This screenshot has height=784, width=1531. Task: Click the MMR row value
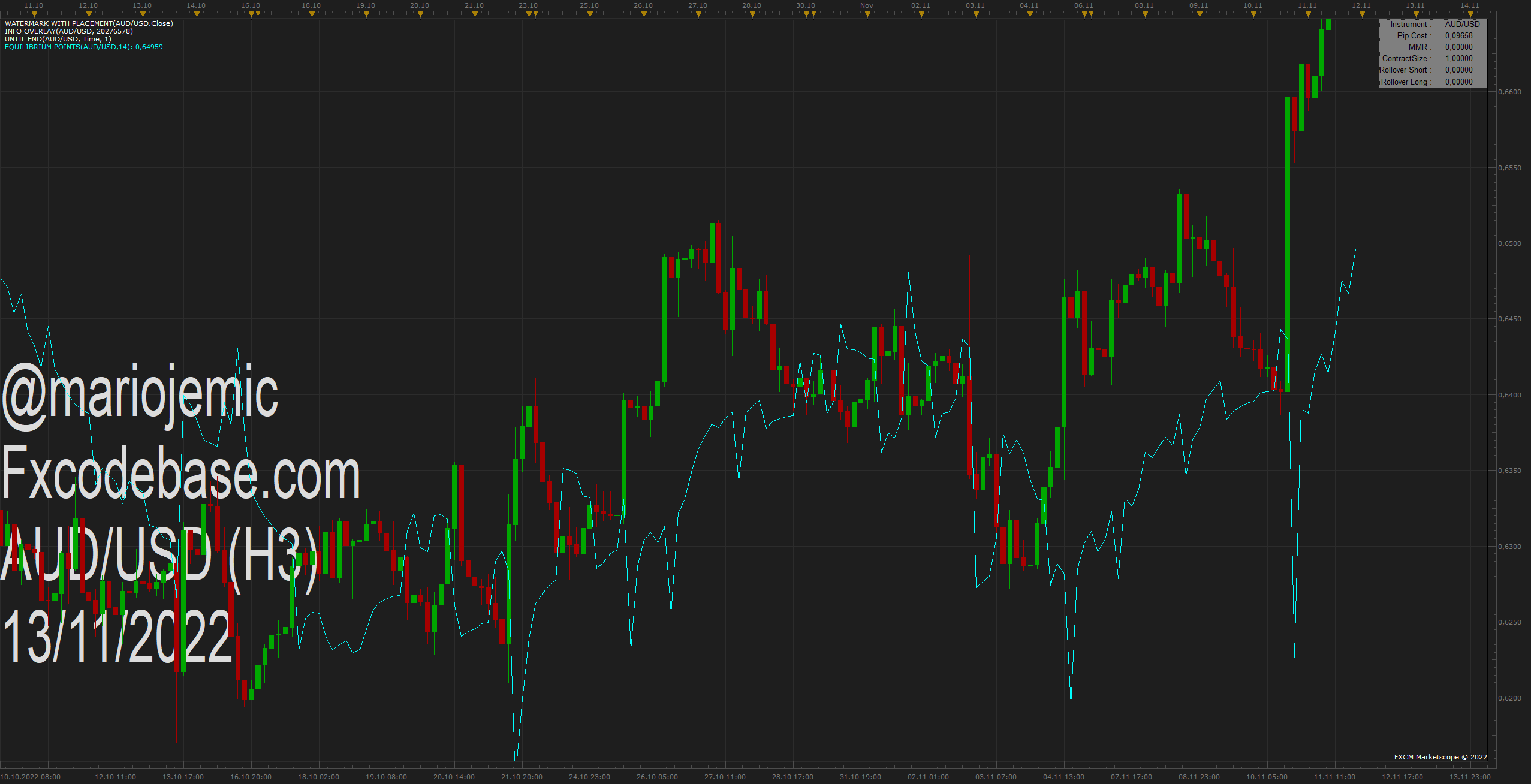click(1458, 47)
